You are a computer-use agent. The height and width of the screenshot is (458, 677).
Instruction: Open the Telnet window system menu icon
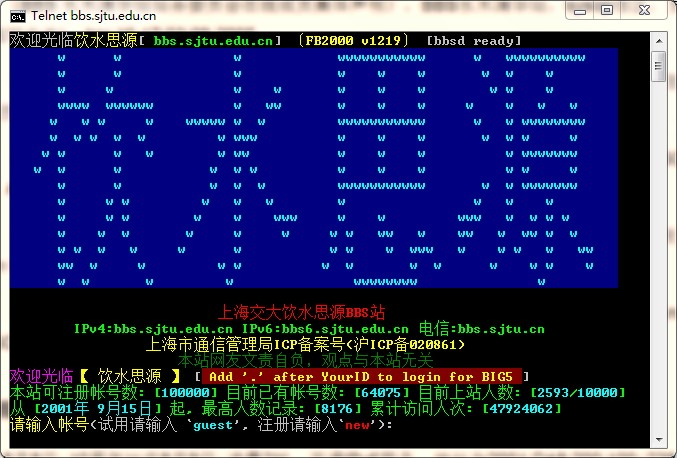[x=18, y=16]
